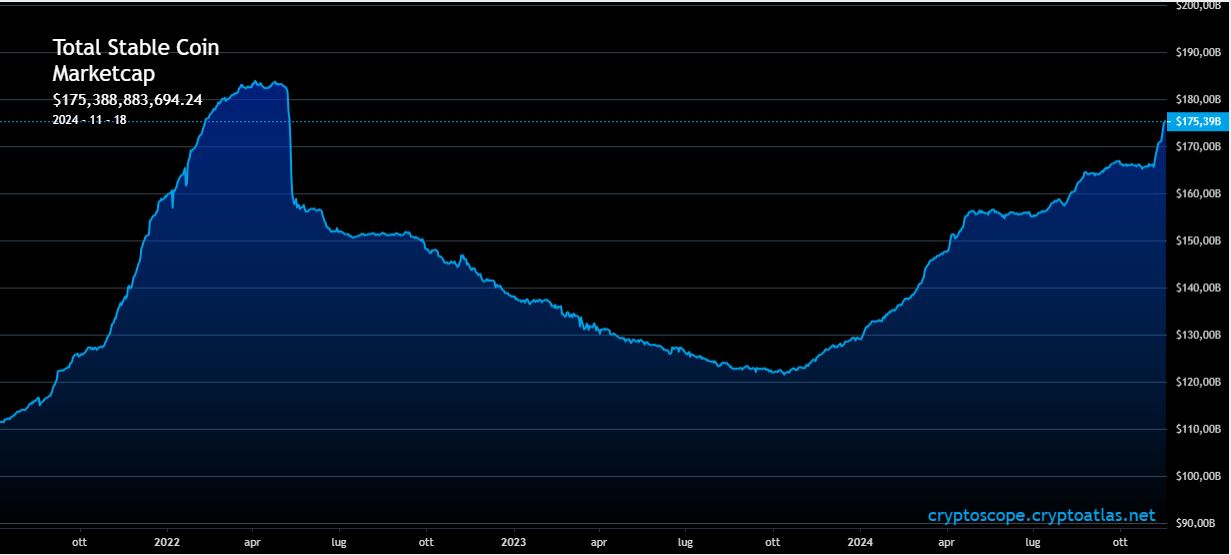Click the $120,00B axis label
Image resolution: width=1231 pixels, height=555 pixels.
[1199, 382]
